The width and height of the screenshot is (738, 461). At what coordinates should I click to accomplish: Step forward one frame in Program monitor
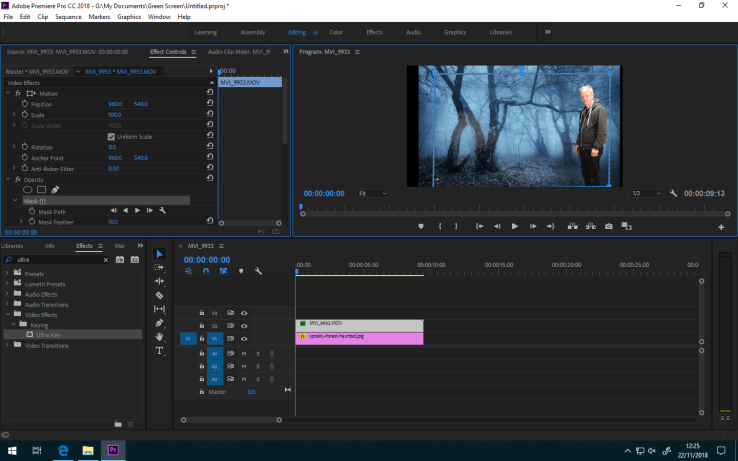pos(533,226)
